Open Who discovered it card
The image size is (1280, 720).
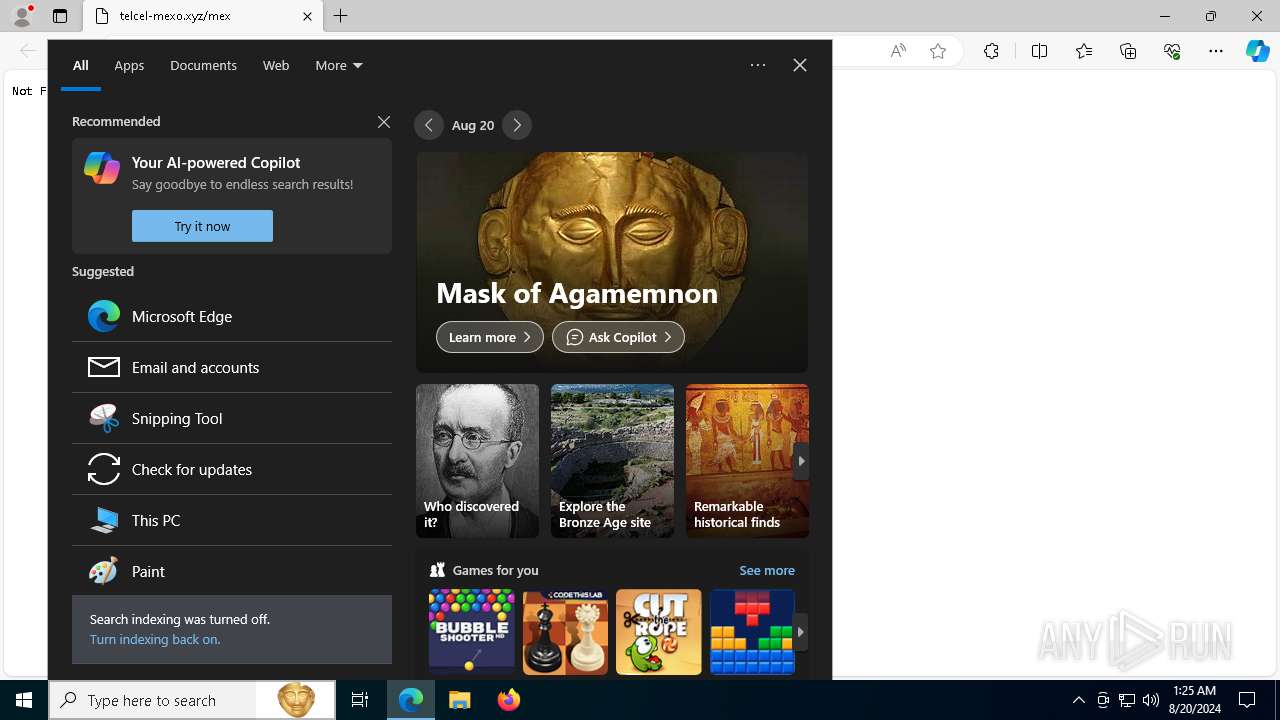(x=477, y=461)
